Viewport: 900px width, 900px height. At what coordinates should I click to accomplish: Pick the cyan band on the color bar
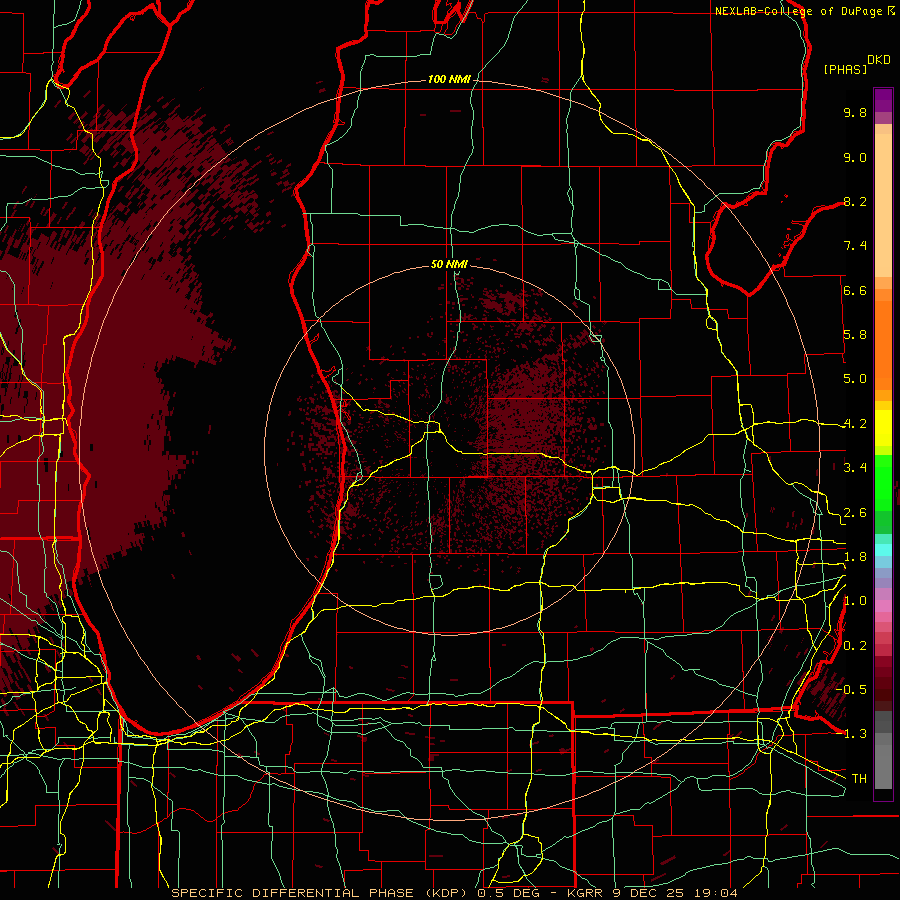coord(883,550)
